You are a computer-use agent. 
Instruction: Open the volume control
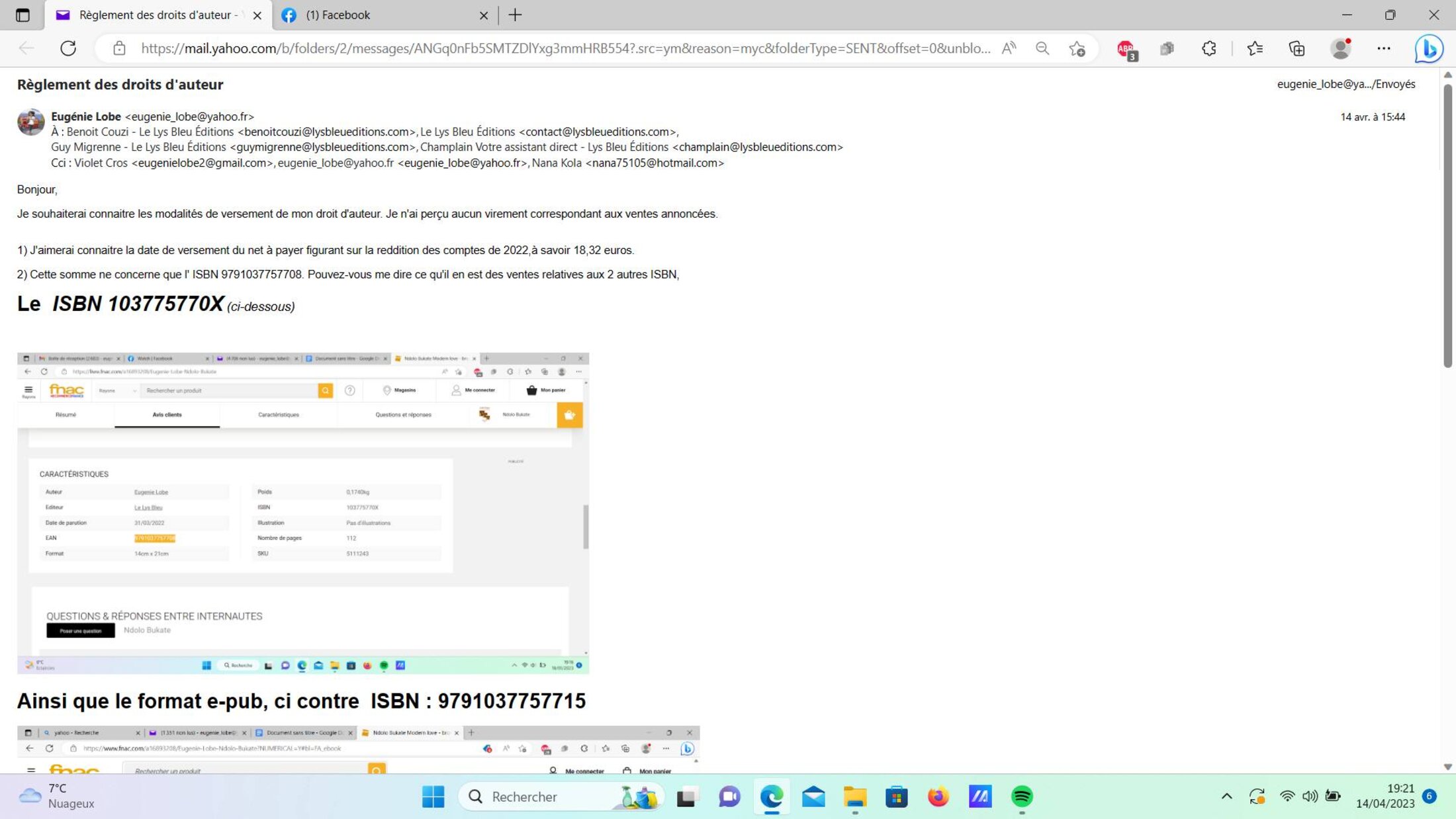click(1310, 797)
